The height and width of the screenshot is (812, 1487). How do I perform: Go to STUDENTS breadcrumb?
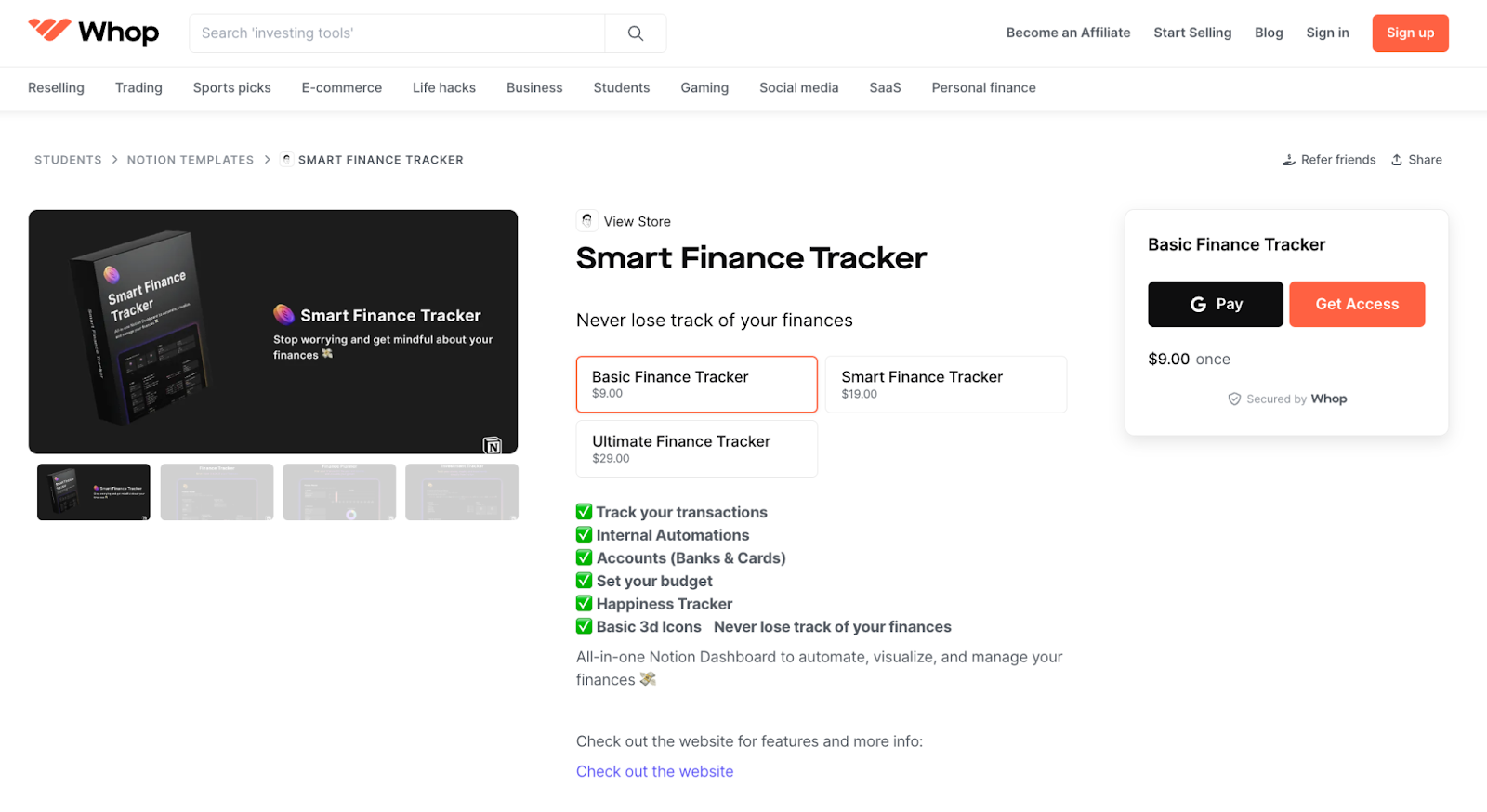[68, 160]
